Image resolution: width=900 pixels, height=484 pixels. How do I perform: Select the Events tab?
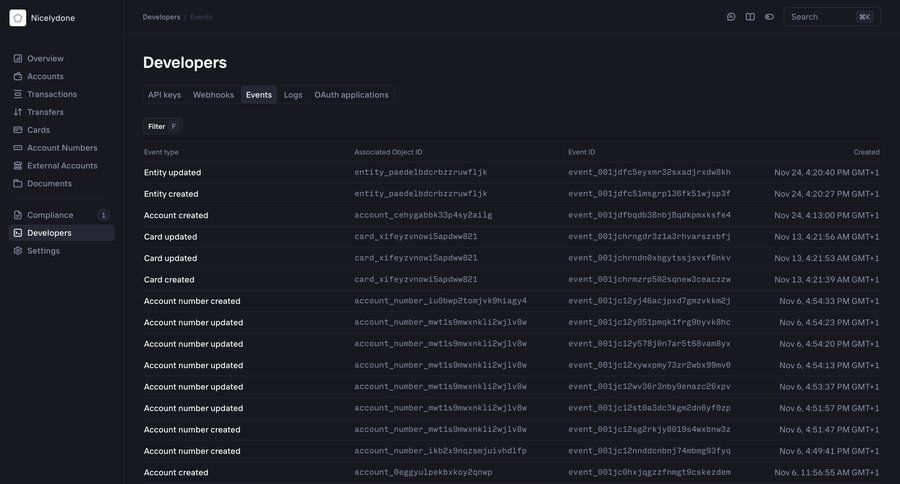259,95
